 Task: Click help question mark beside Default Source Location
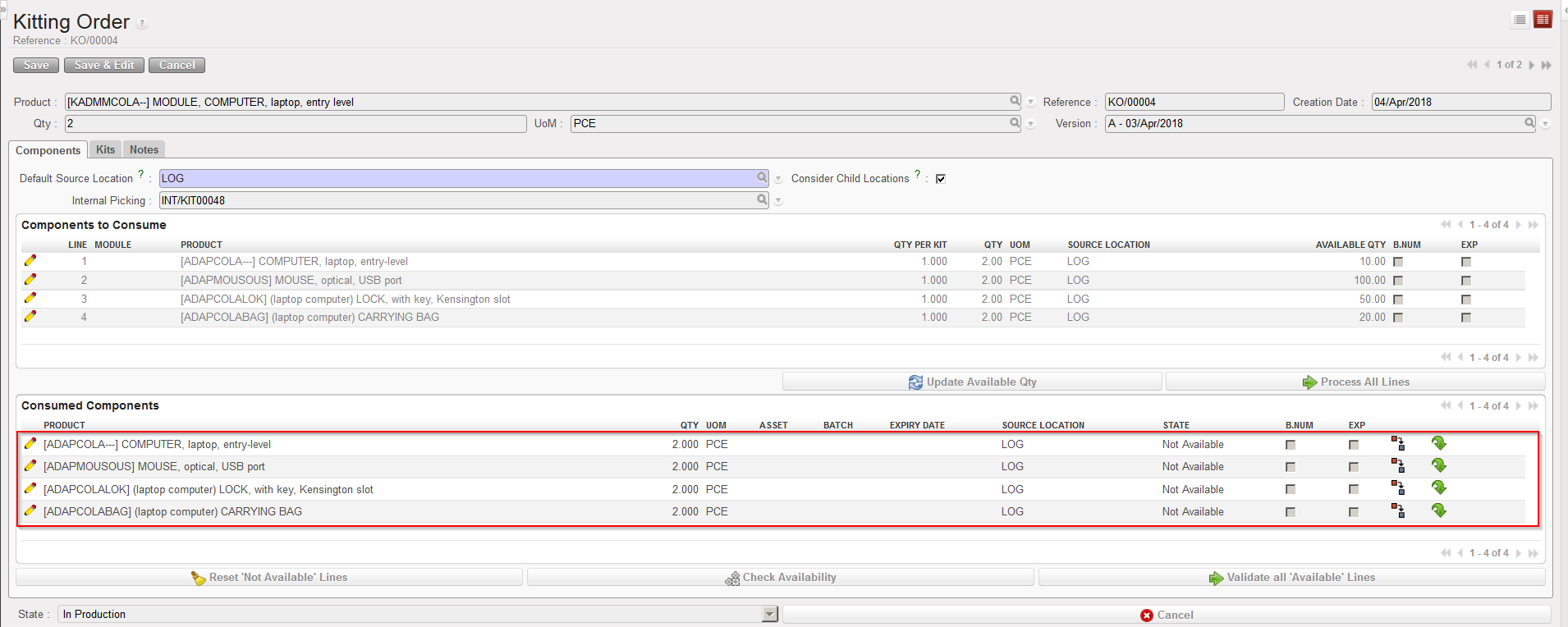tap(141, 175)
